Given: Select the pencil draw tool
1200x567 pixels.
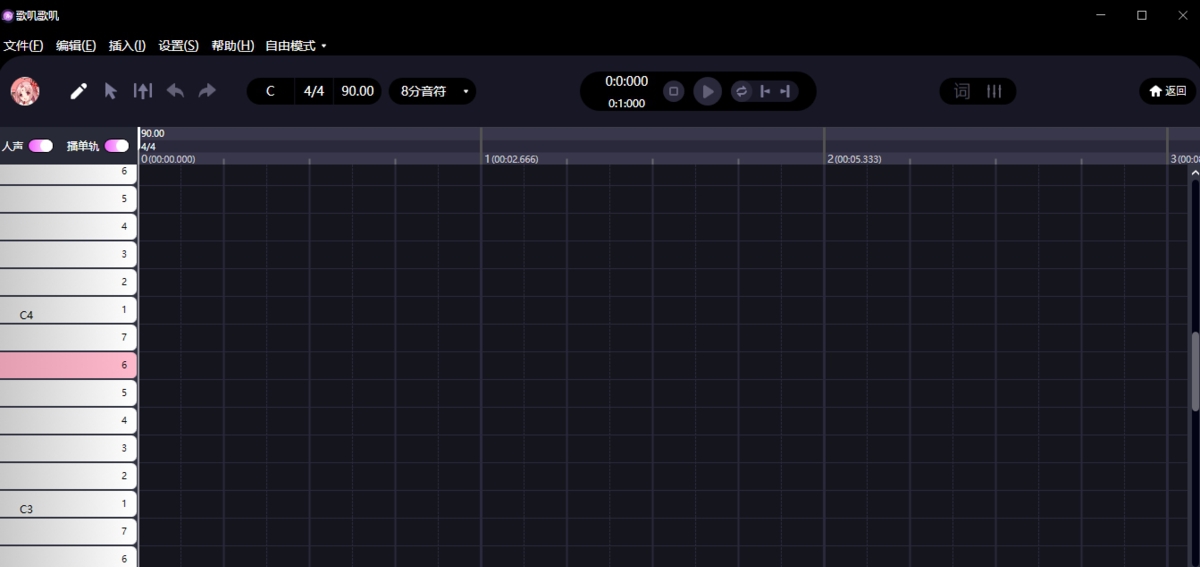Looking at the screenshot, I should [x=78, y=92].
